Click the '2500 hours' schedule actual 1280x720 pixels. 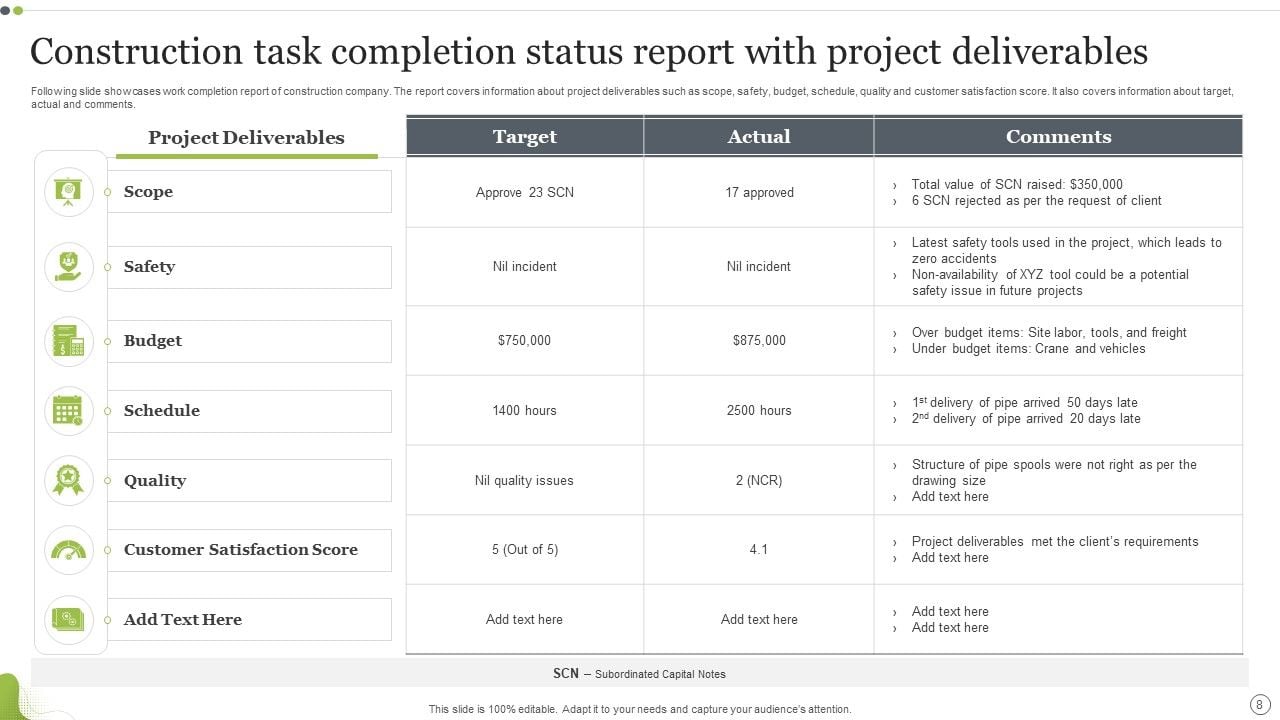click(x=759, y=410)
